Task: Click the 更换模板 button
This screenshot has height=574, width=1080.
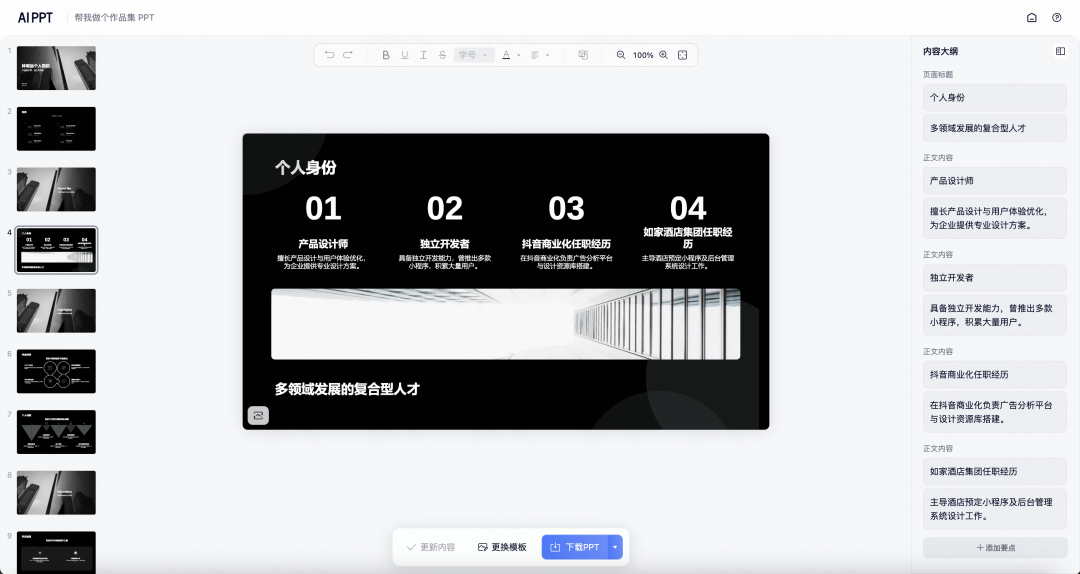Action: [x=502, y=547]
